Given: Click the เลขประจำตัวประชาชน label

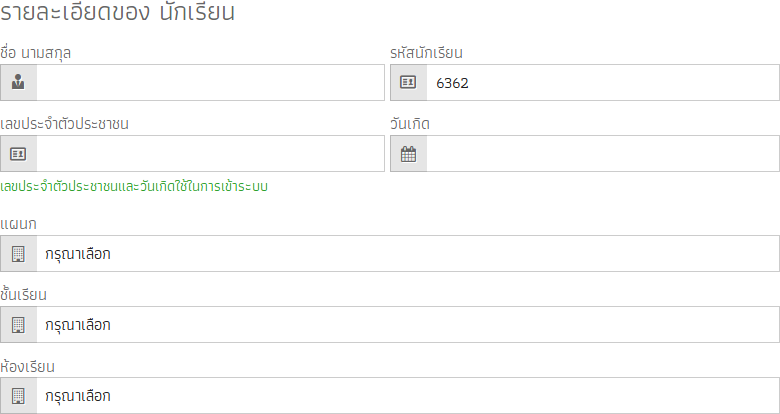Looking at the screenshot, I should tap(64, 124).
